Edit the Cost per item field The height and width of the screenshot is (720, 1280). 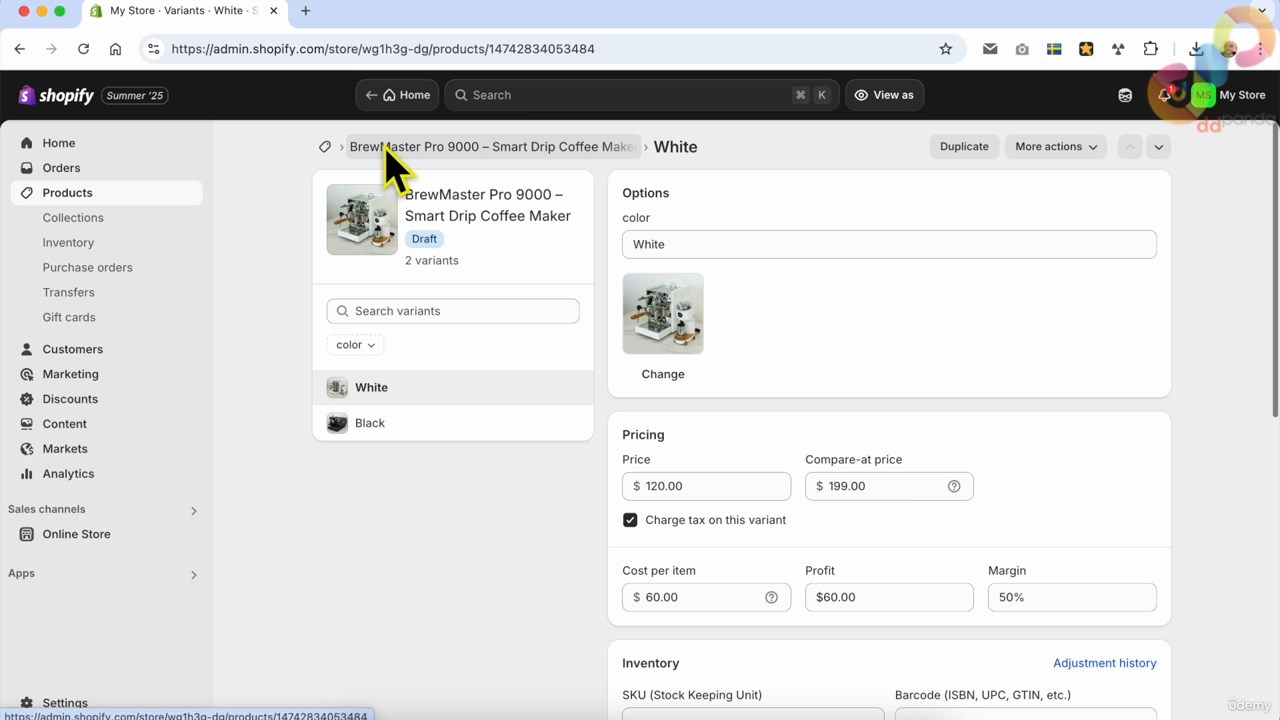[x=706, y=597]
